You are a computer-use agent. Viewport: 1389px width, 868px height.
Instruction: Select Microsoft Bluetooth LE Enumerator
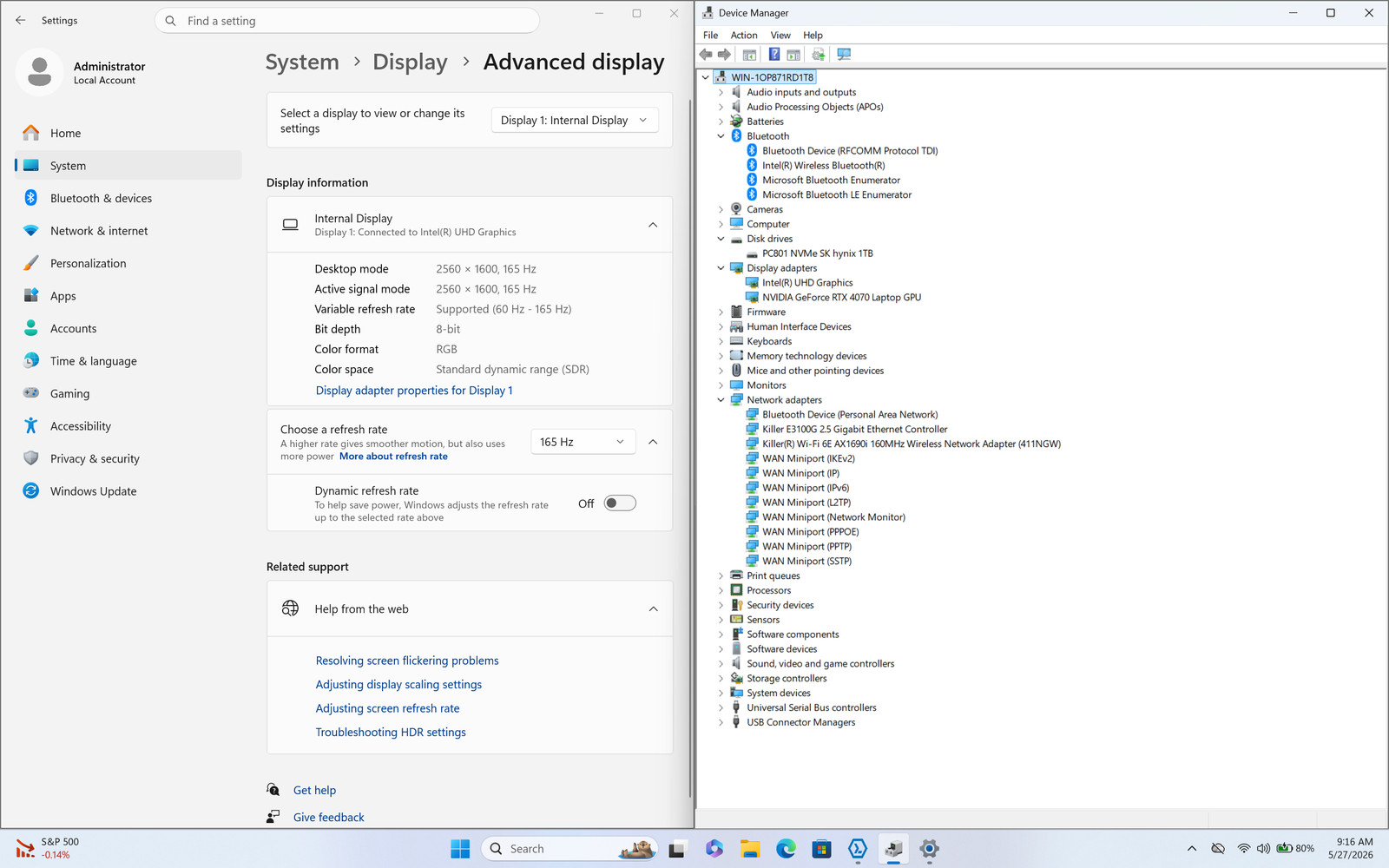point(837,194)
